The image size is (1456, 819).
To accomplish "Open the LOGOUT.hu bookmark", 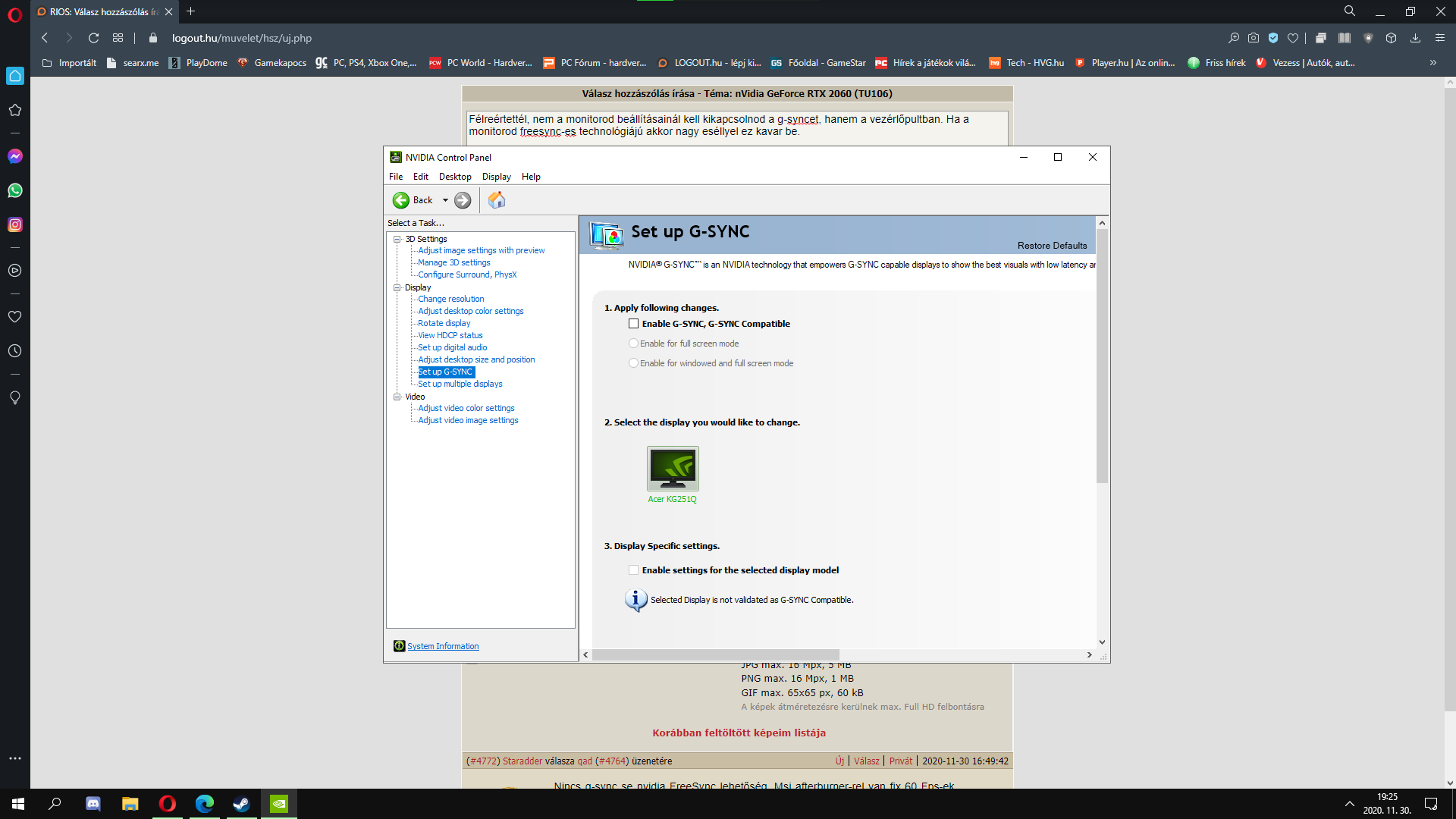I will [709, 63].
